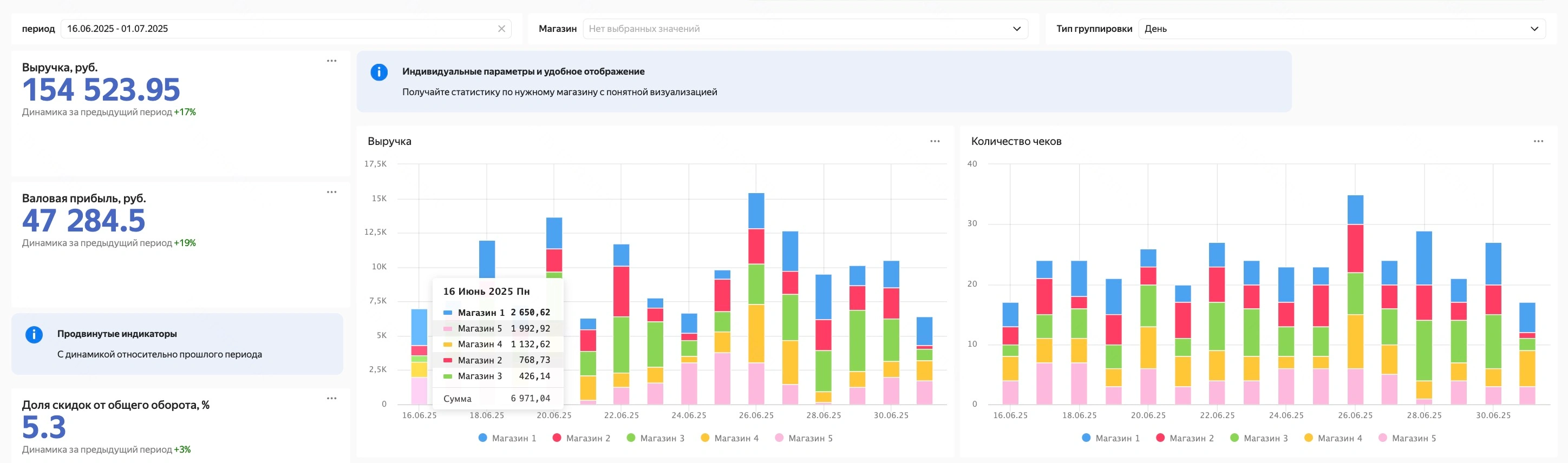Clear the period date range with X icon

(501, 29)
